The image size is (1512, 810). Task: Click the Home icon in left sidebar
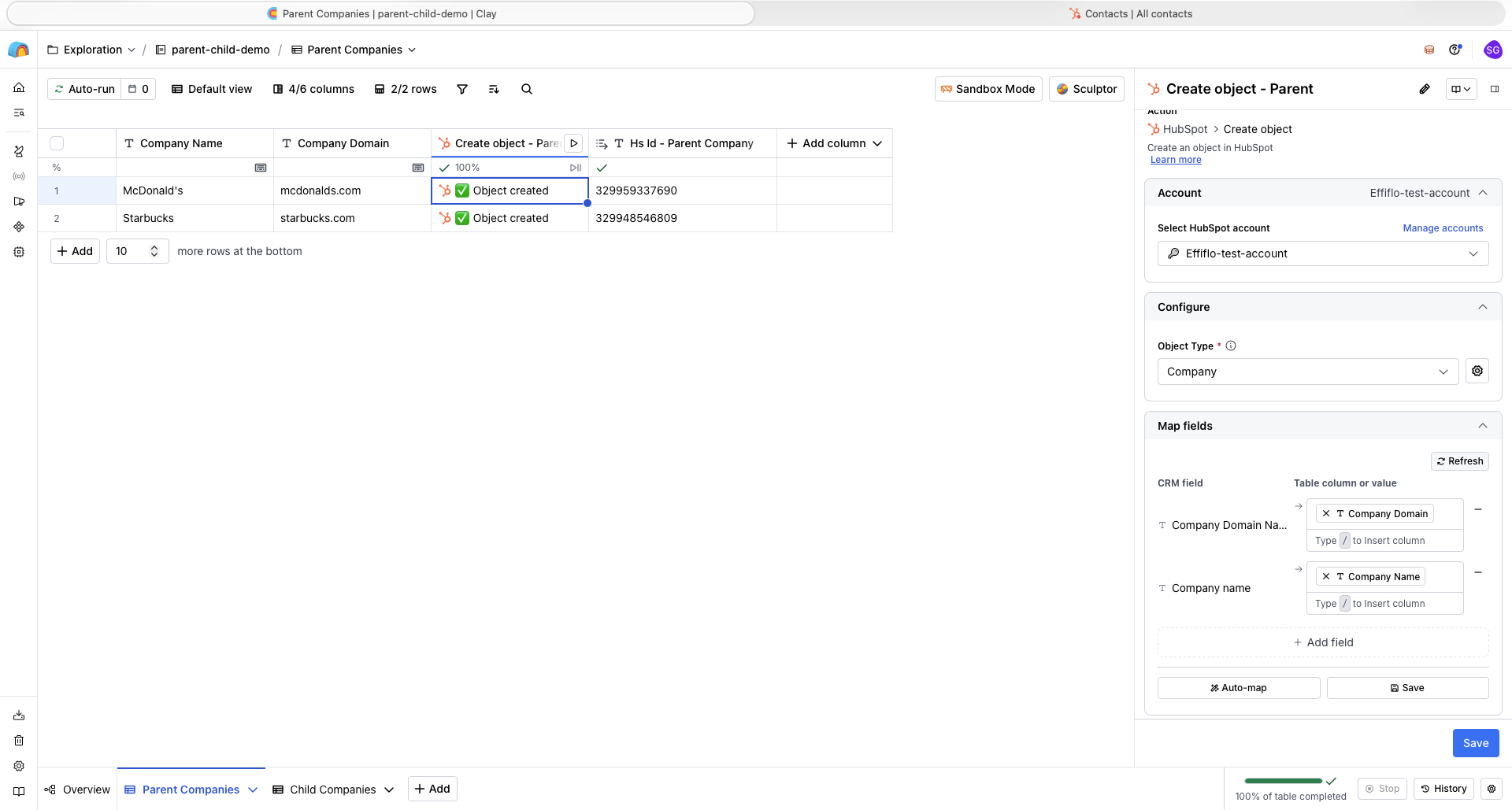[x=19, y=87]
